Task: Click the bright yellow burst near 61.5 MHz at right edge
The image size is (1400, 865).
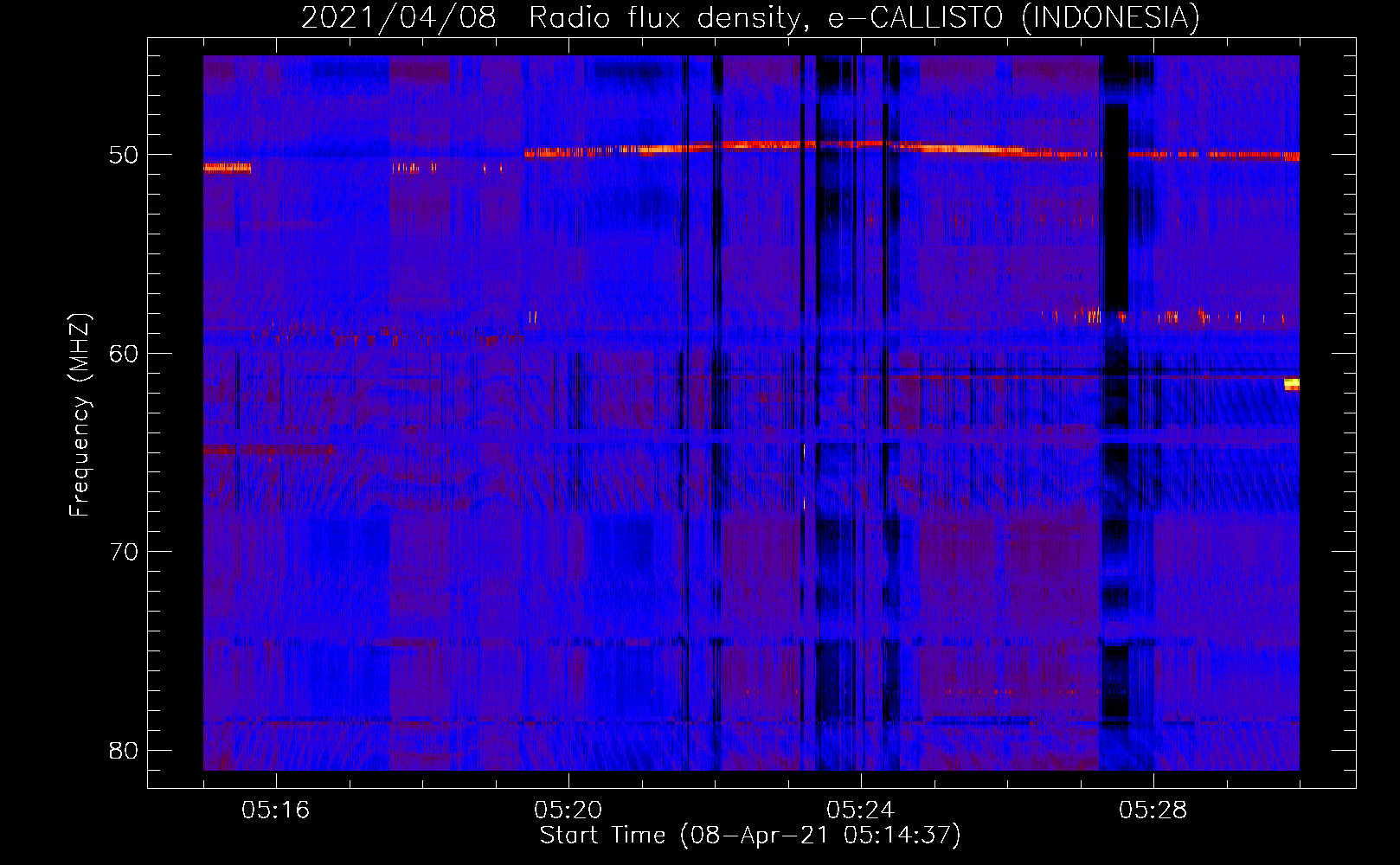Action: click(1292, 384)
